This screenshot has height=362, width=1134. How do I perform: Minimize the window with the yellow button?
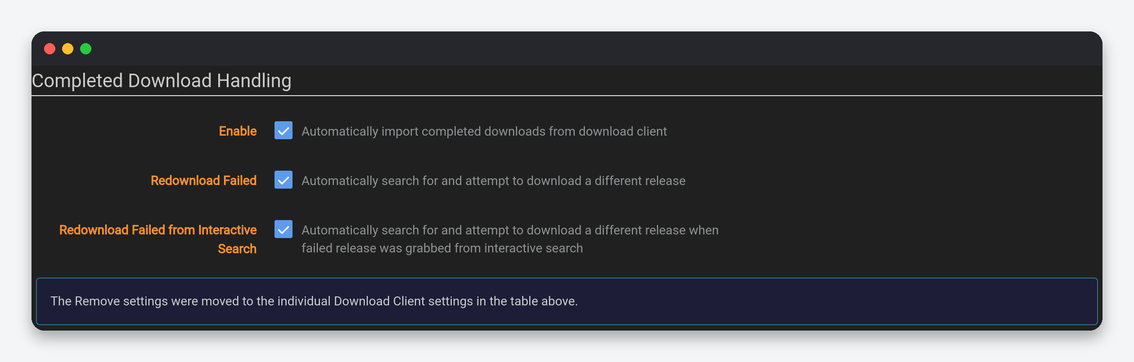tap(68, 49)
